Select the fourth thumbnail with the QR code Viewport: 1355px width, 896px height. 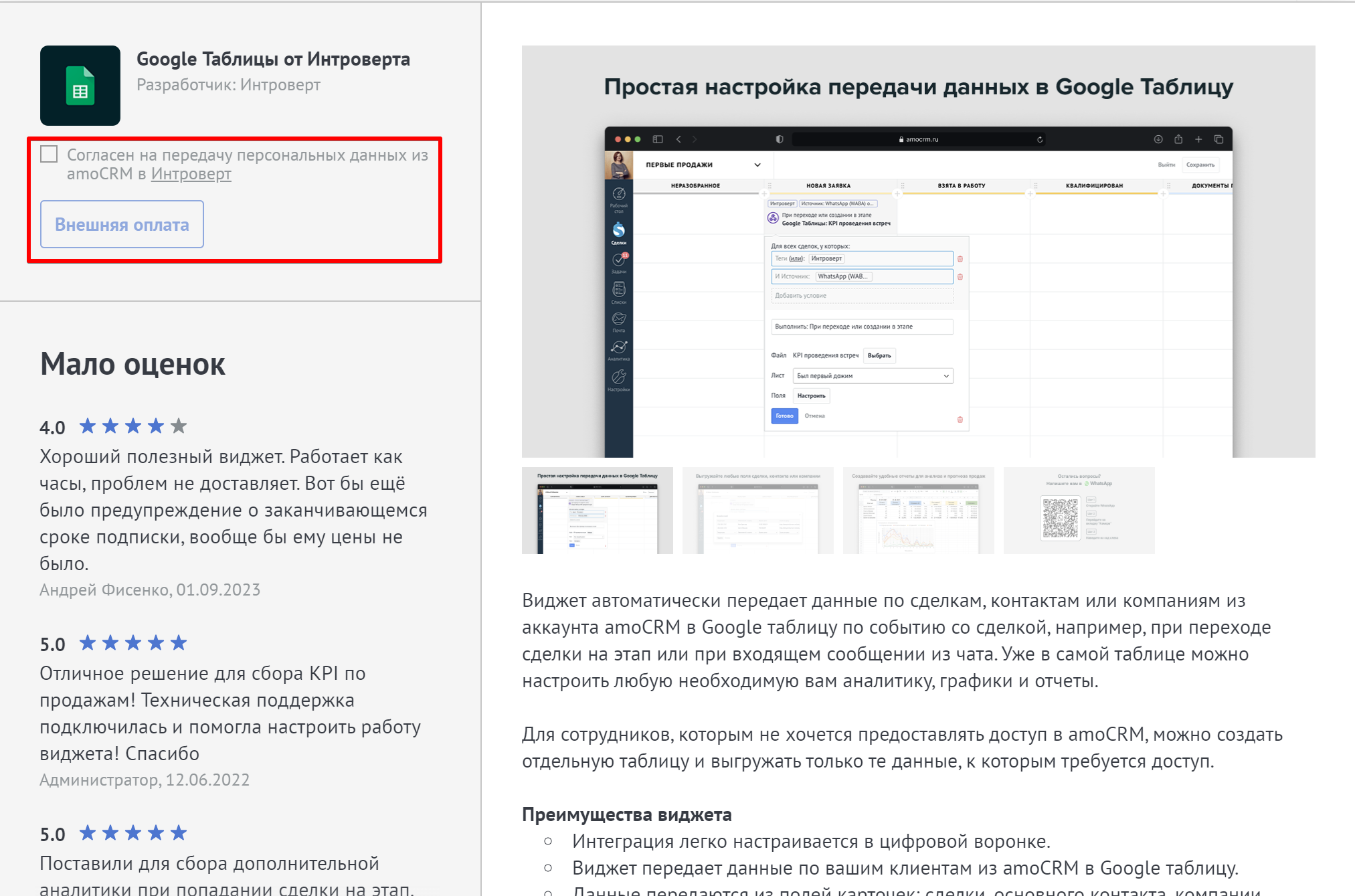[x=1079, y=511]
